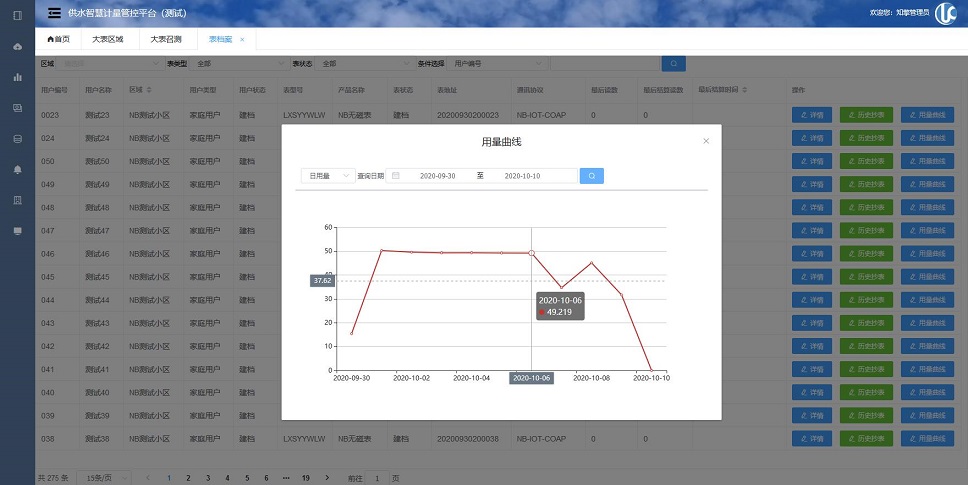Viewport: 968px width, 485px height.
Task: Click the 用户名称 column header
Action: (98, 90)
